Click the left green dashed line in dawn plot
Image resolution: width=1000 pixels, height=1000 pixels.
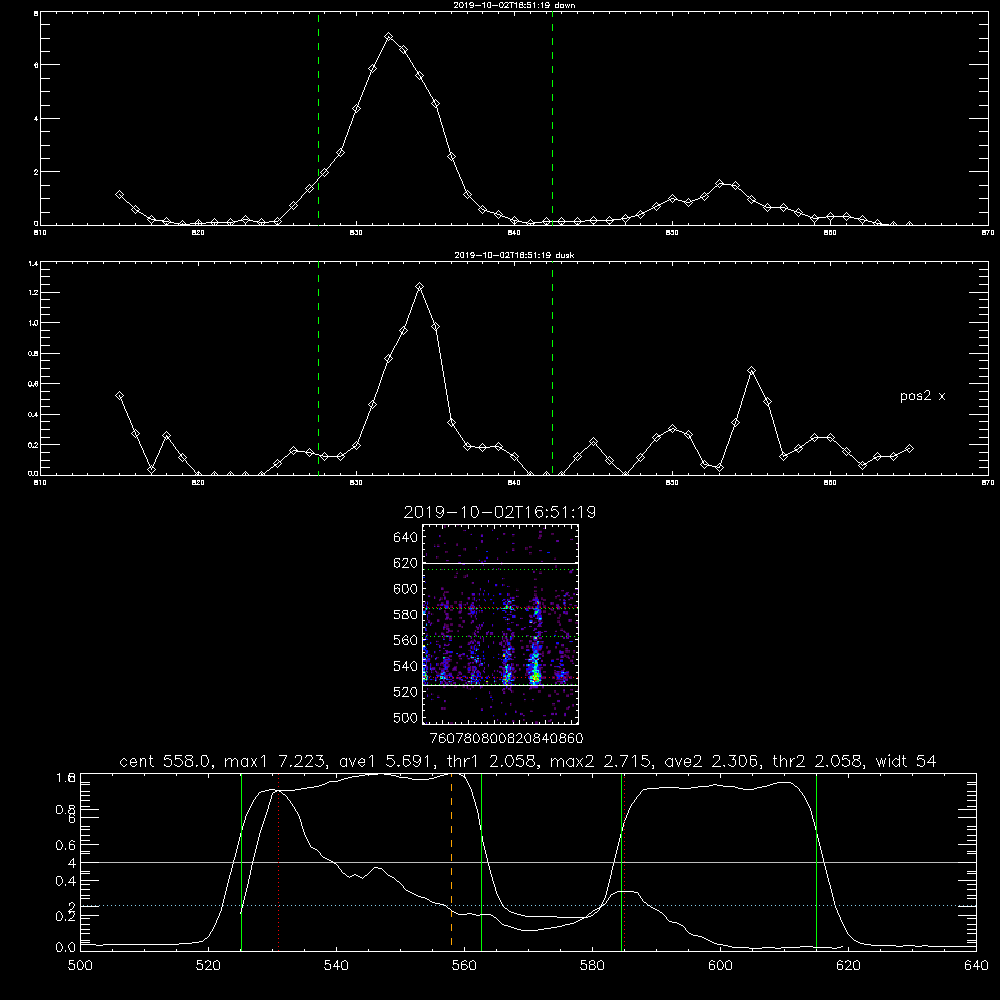pyautogui.click(x=318, y=119)
